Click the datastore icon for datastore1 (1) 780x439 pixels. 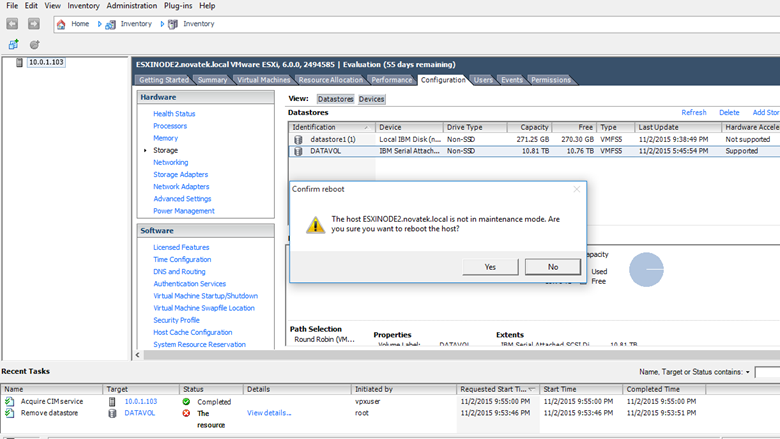pos(298,140)
